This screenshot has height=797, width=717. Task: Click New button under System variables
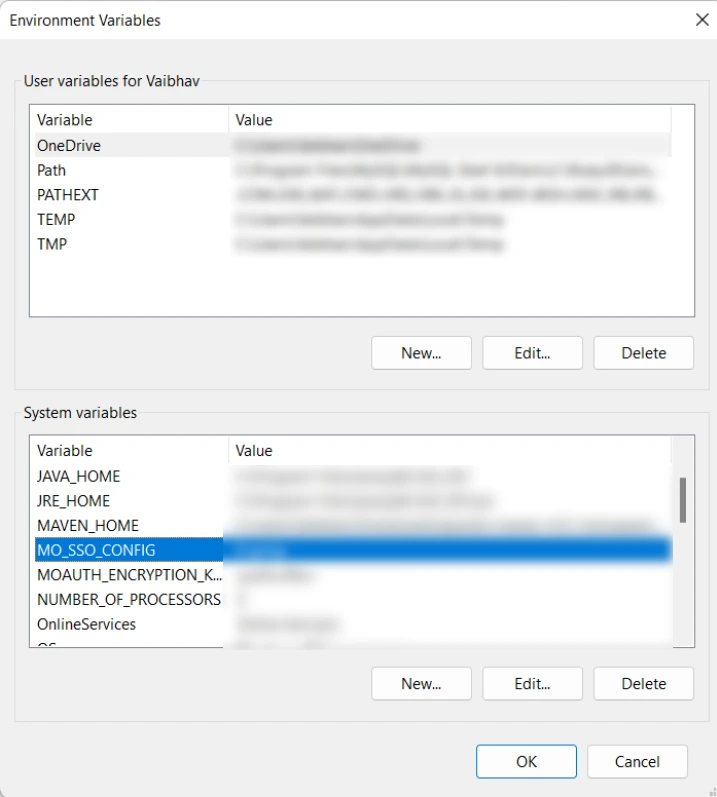click(x=421, y=684)
